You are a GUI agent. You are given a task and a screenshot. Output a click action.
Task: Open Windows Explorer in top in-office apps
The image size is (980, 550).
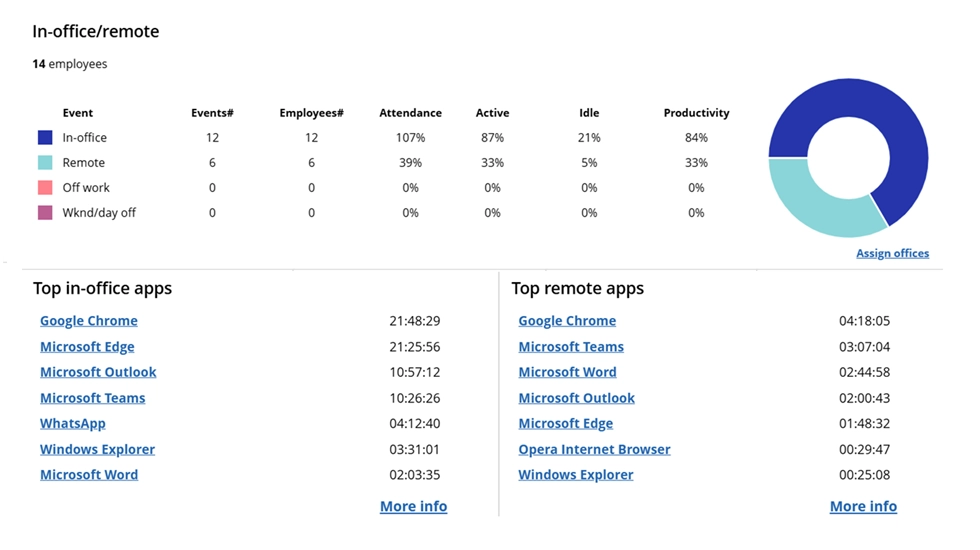point(98,449)
